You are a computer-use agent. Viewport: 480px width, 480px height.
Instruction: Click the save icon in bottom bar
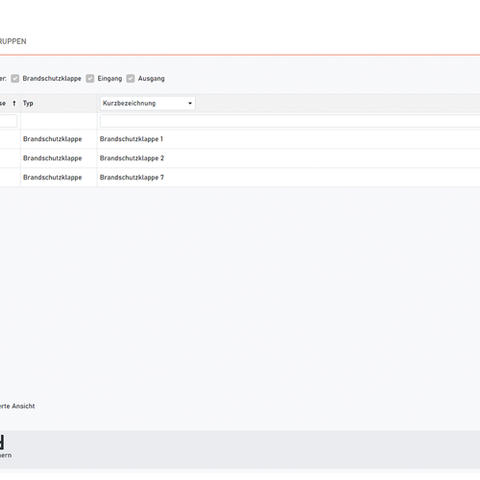click(x=2, y=442)
